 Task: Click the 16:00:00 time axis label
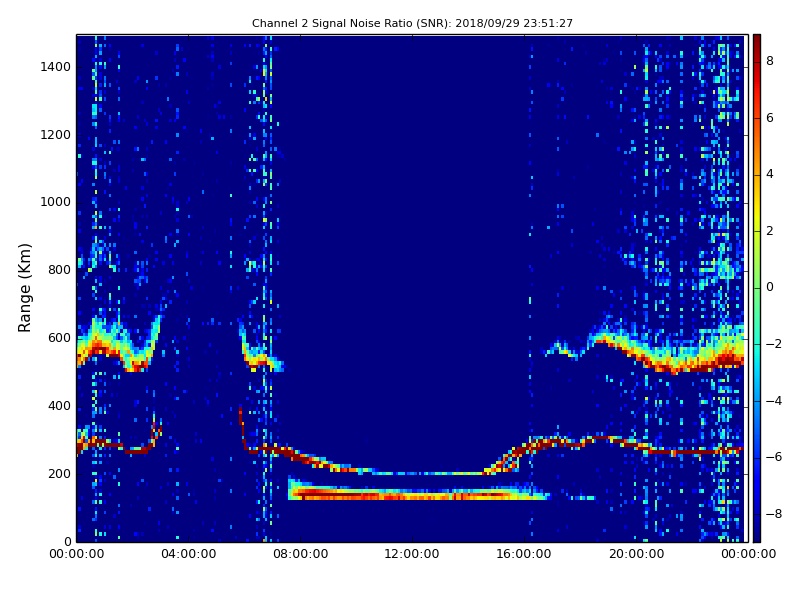pyautogui.click(x=524, y=554)
